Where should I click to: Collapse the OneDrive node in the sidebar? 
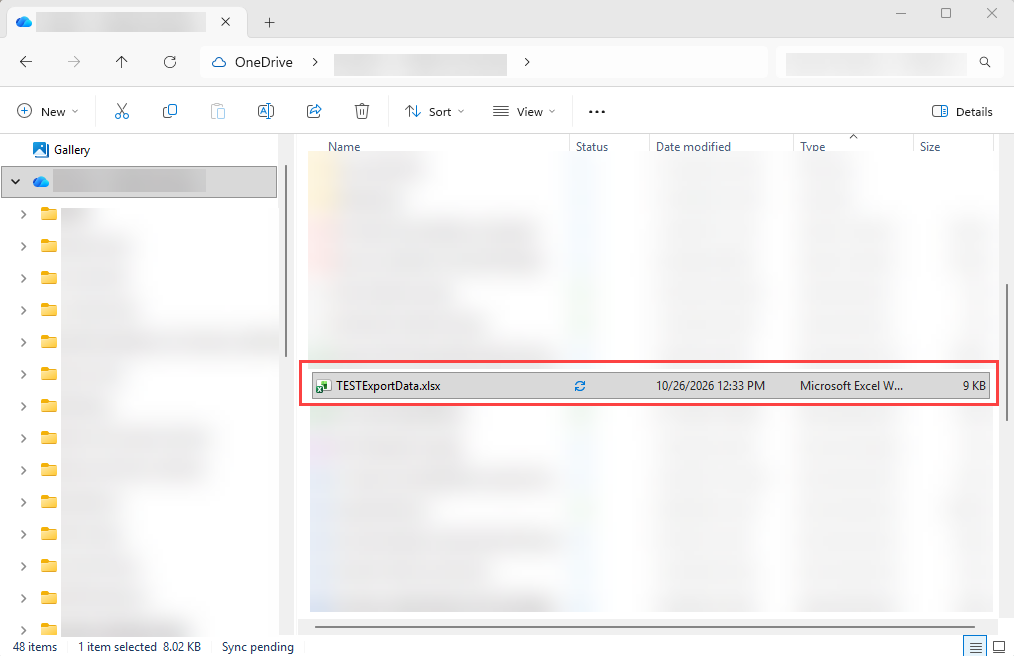coord(16,182)
